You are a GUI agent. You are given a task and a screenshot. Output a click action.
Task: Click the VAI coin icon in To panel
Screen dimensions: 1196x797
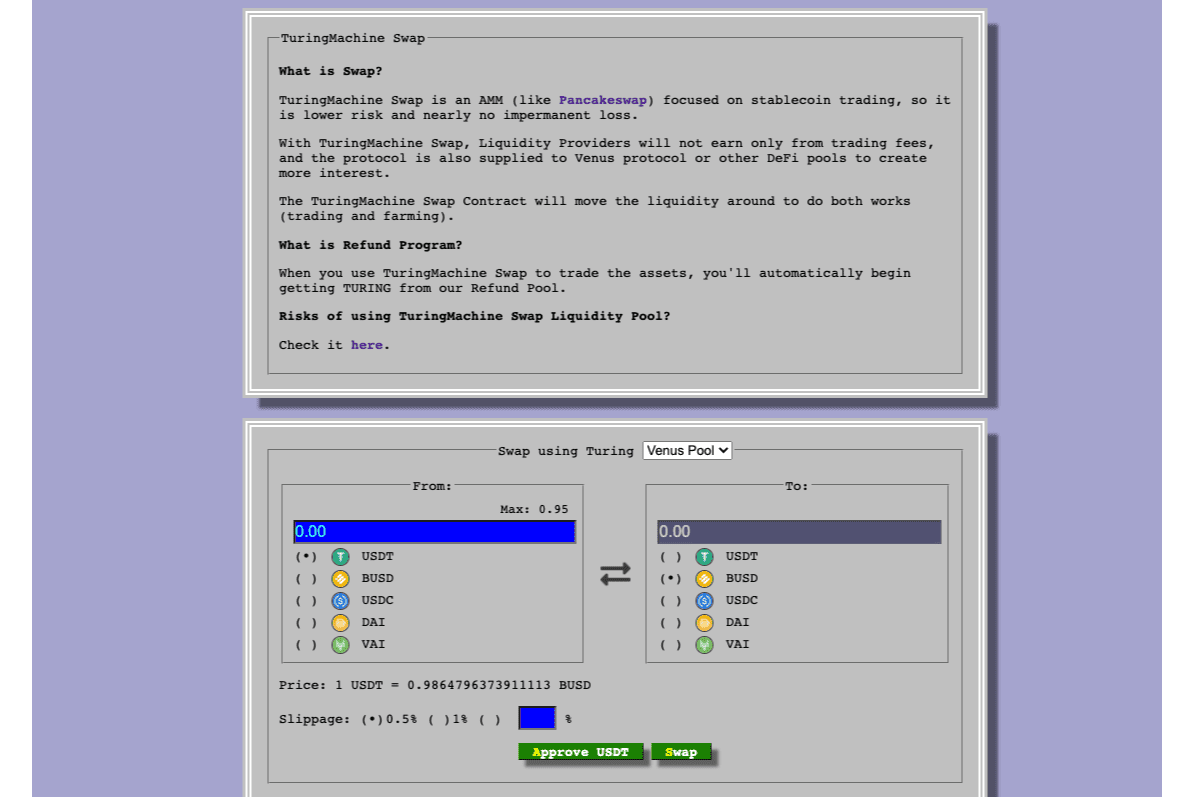tap(704, 645)
